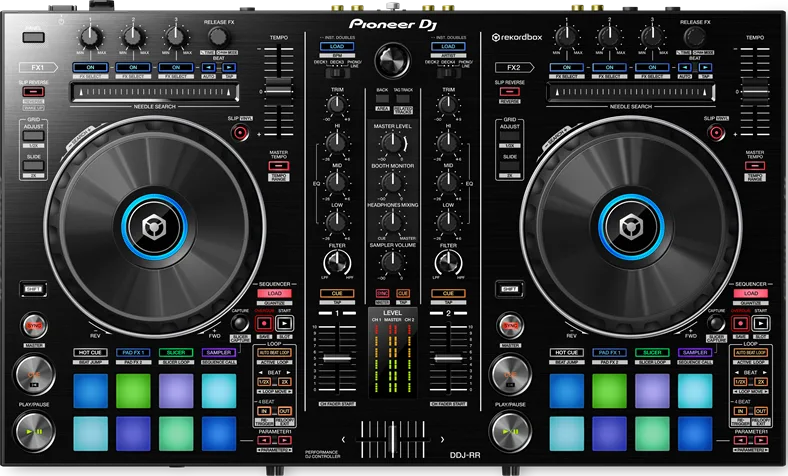Viewport: 788px width, 476px height.
Task: Hit the right deck PLAY/PAUSE button
Action: tap(511, 431)
